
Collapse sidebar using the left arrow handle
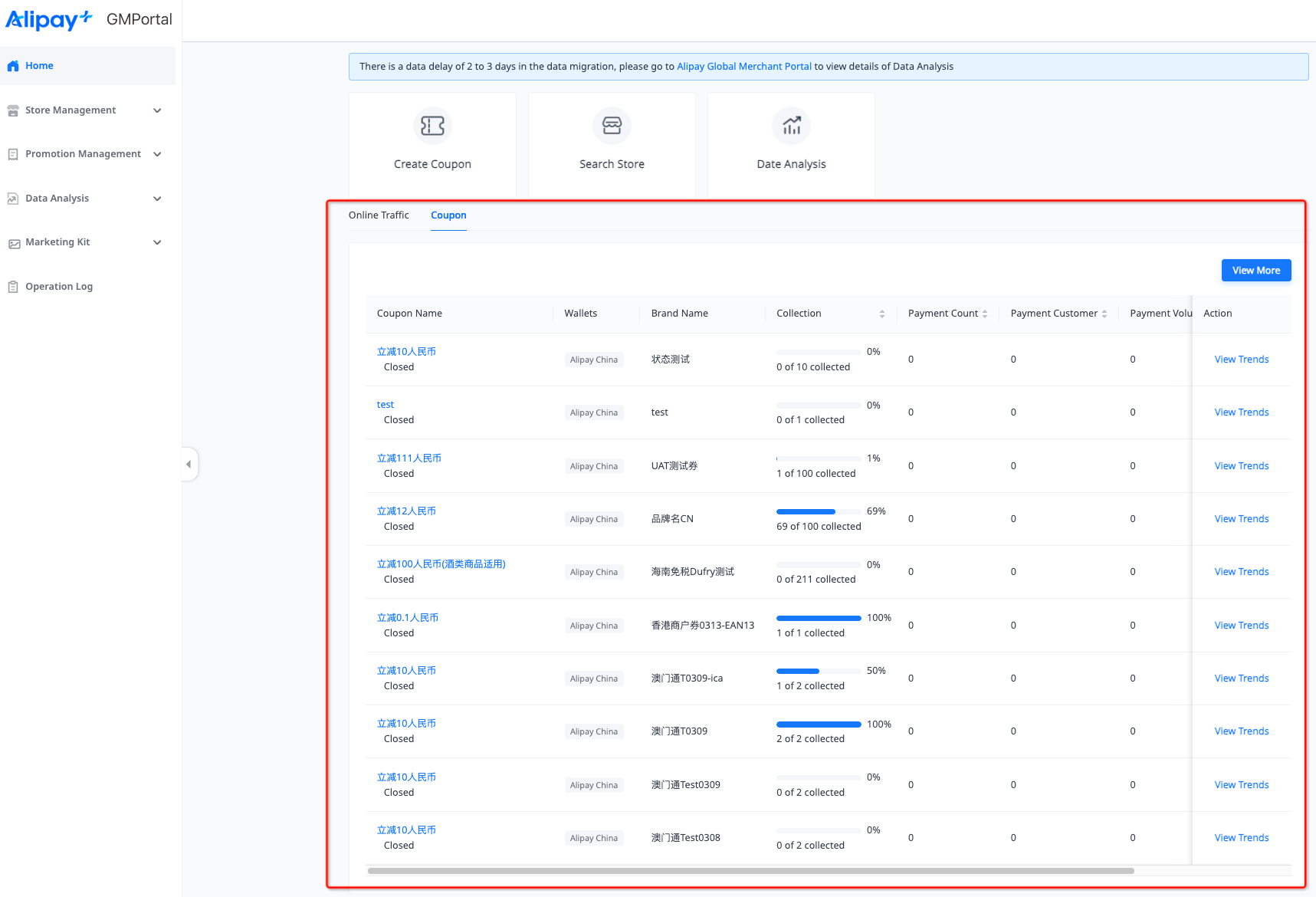click(x=189, y=464)
